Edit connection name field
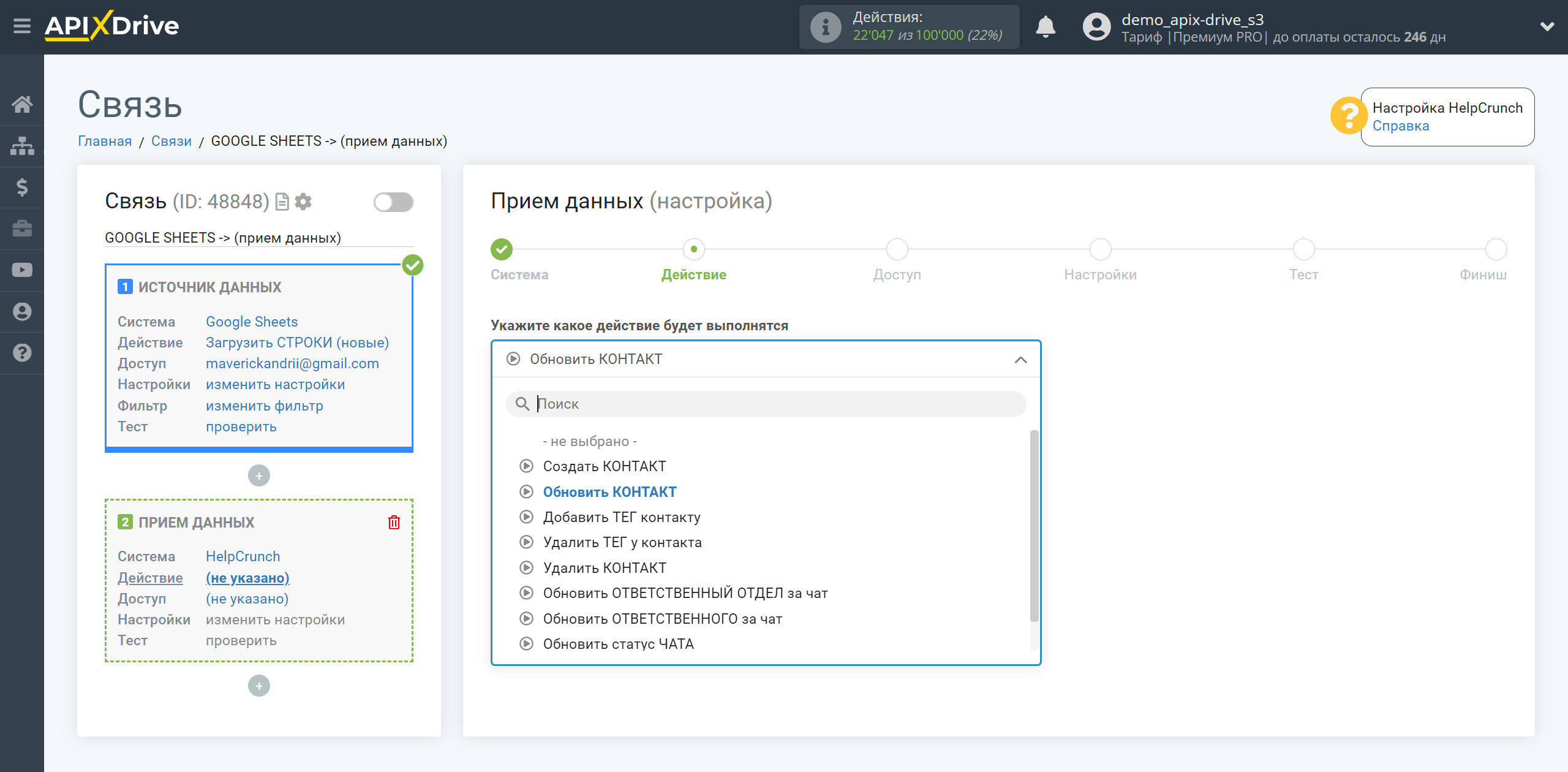Viewport: 1568px width, 772px height. [x=258, y=238]
